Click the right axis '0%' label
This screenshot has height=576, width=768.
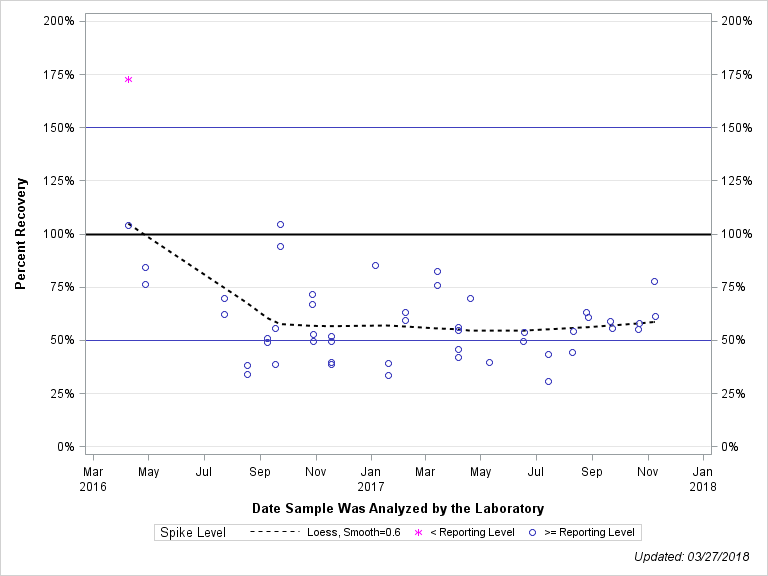(730, 447)
